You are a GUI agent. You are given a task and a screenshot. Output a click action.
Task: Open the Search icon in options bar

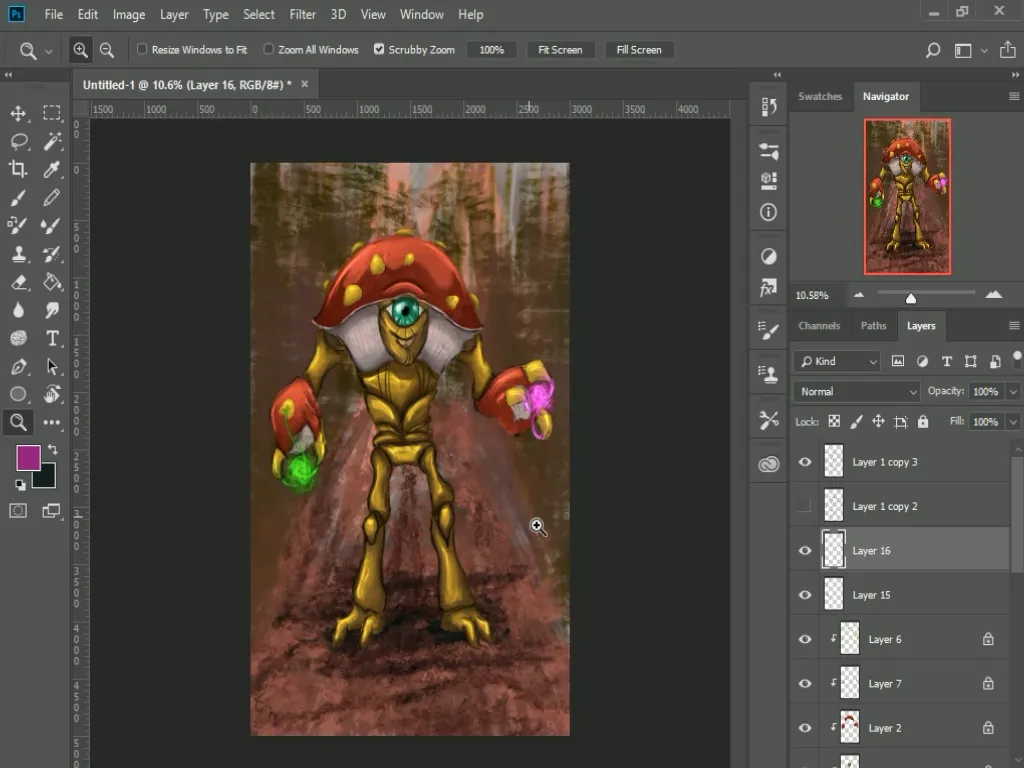coord(933,50)
